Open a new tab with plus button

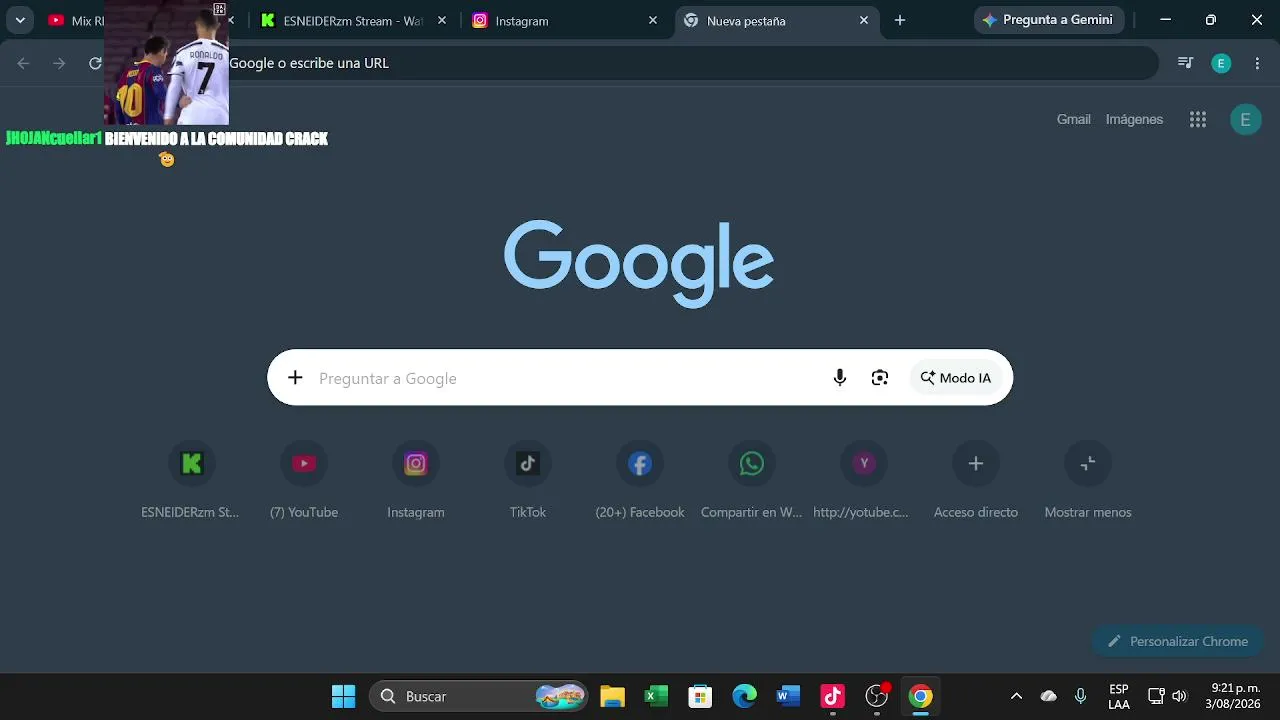(900, 20)
